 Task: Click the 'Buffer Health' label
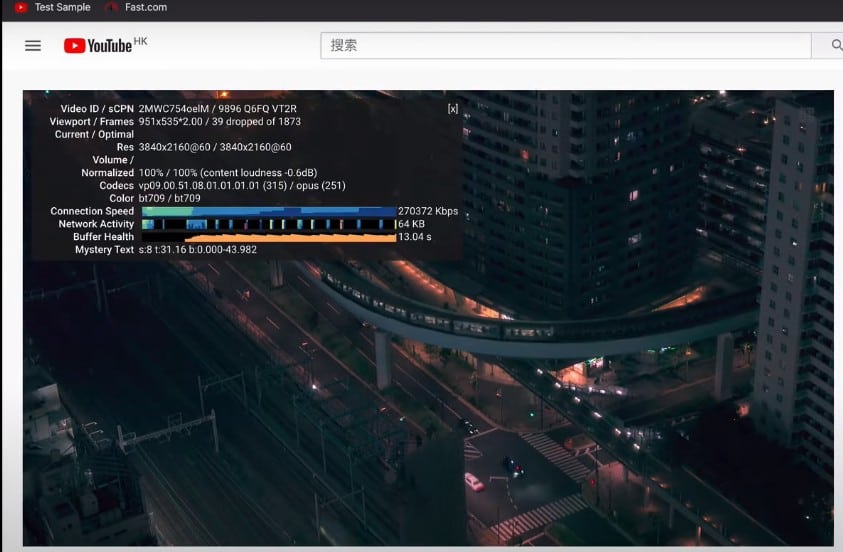pyautogui.click(x=103, y=237)
